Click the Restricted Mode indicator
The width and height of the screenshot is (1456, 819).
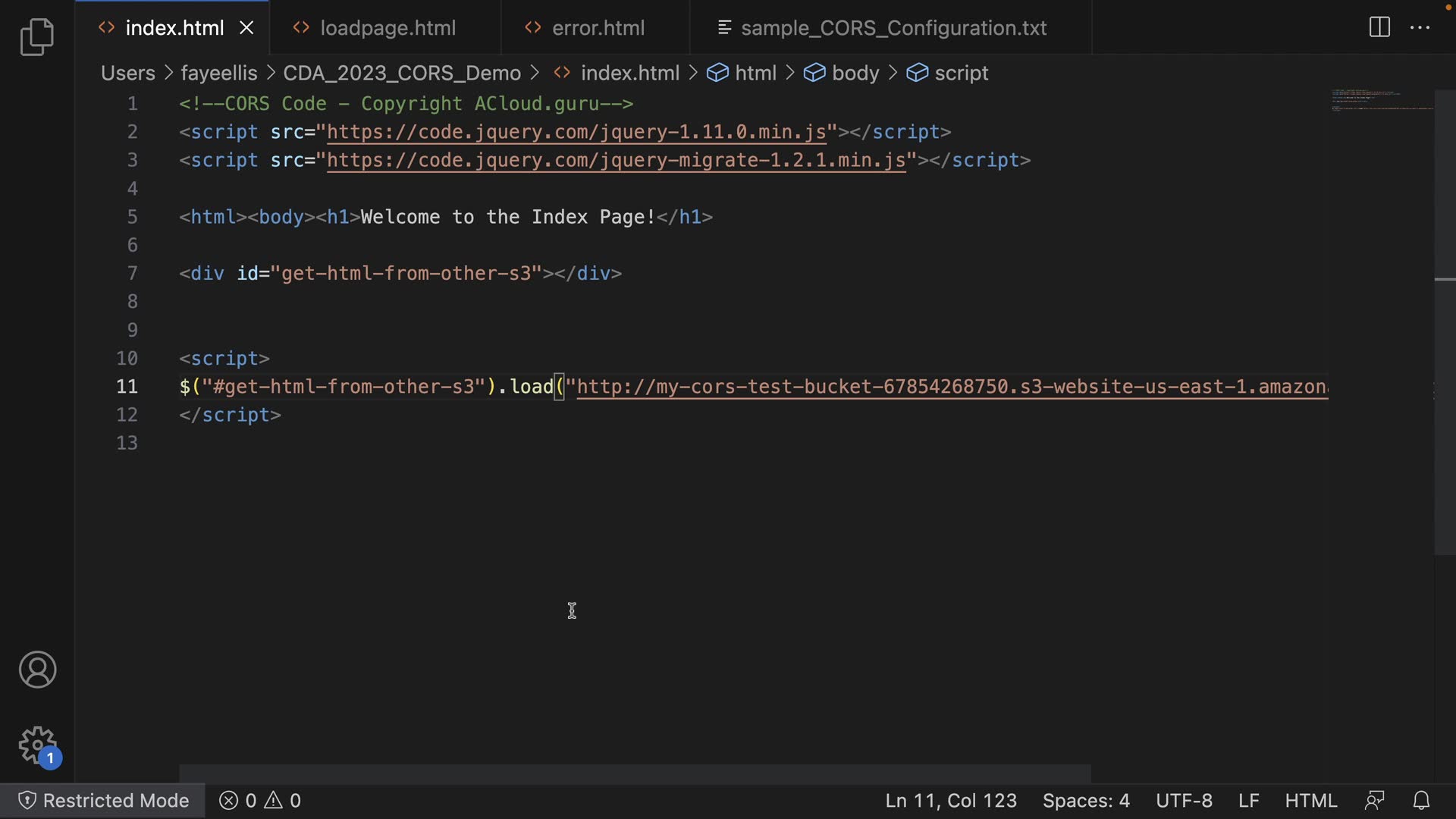103,801
